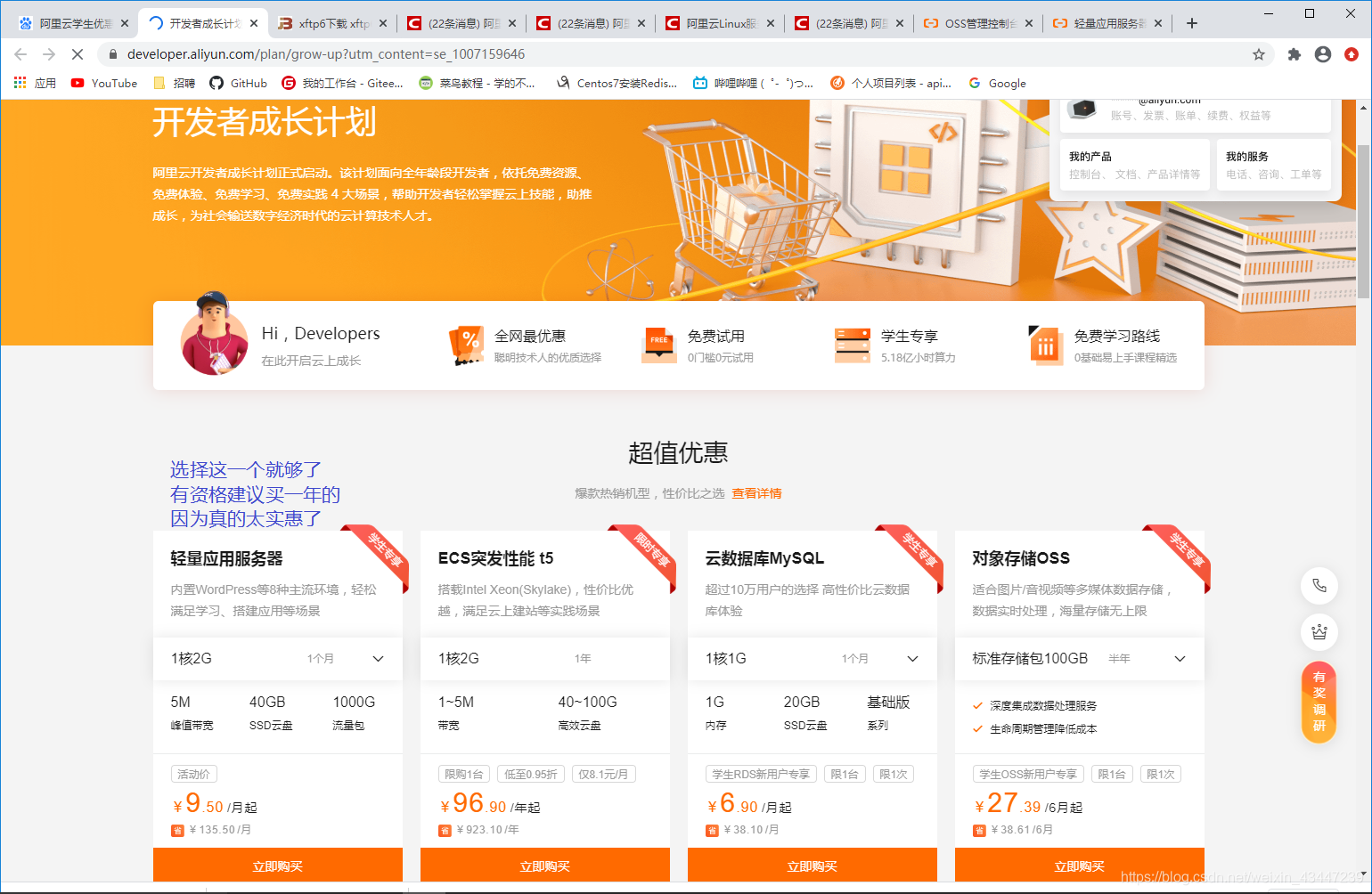The width and height of the screenshot is (1372, 894).
Task: Open Google from the bookmarks bar
Action: [x=997, y=83]
